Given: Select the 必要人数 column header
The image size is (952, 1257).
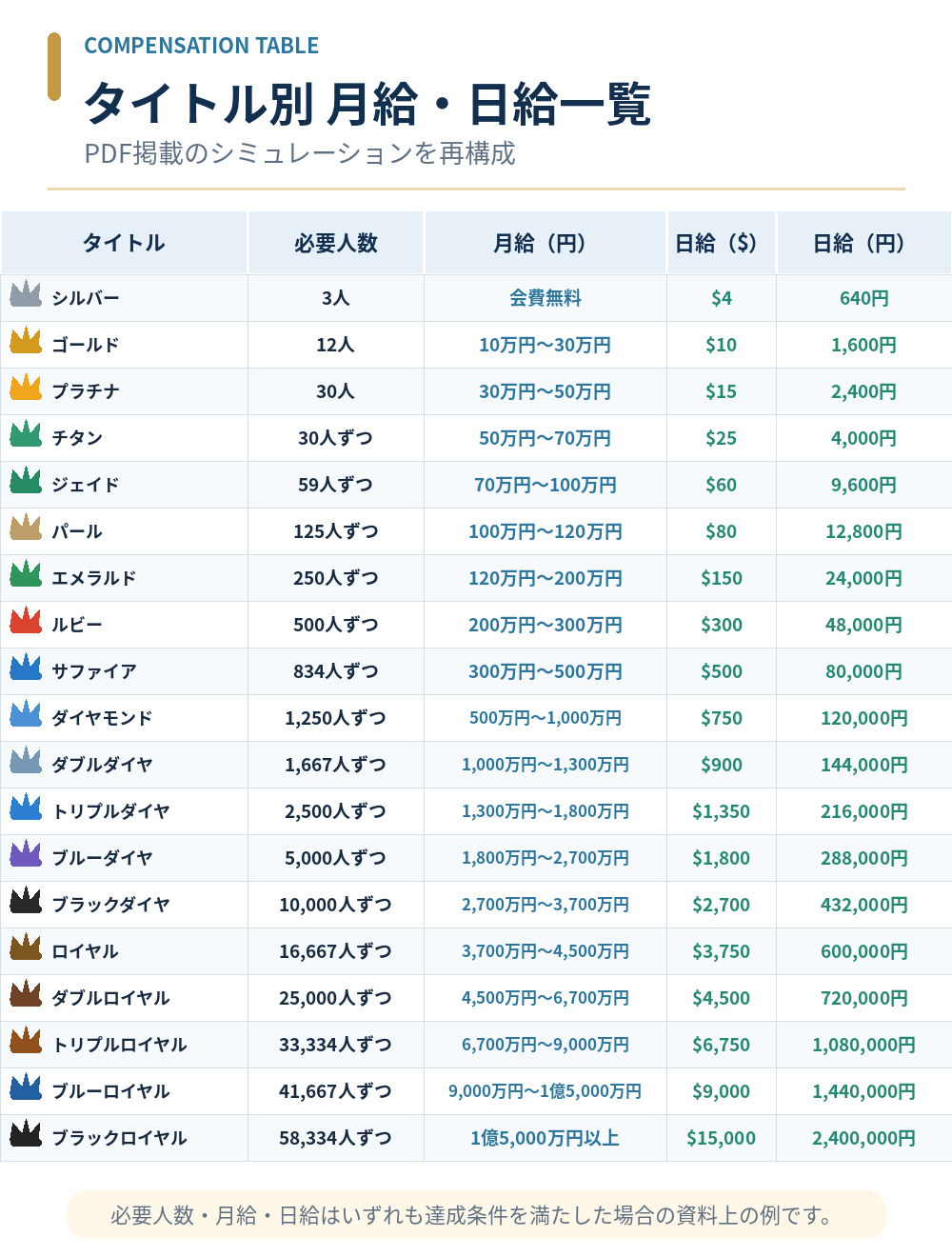Looking at the screenshot, I should tap(336, 243).
